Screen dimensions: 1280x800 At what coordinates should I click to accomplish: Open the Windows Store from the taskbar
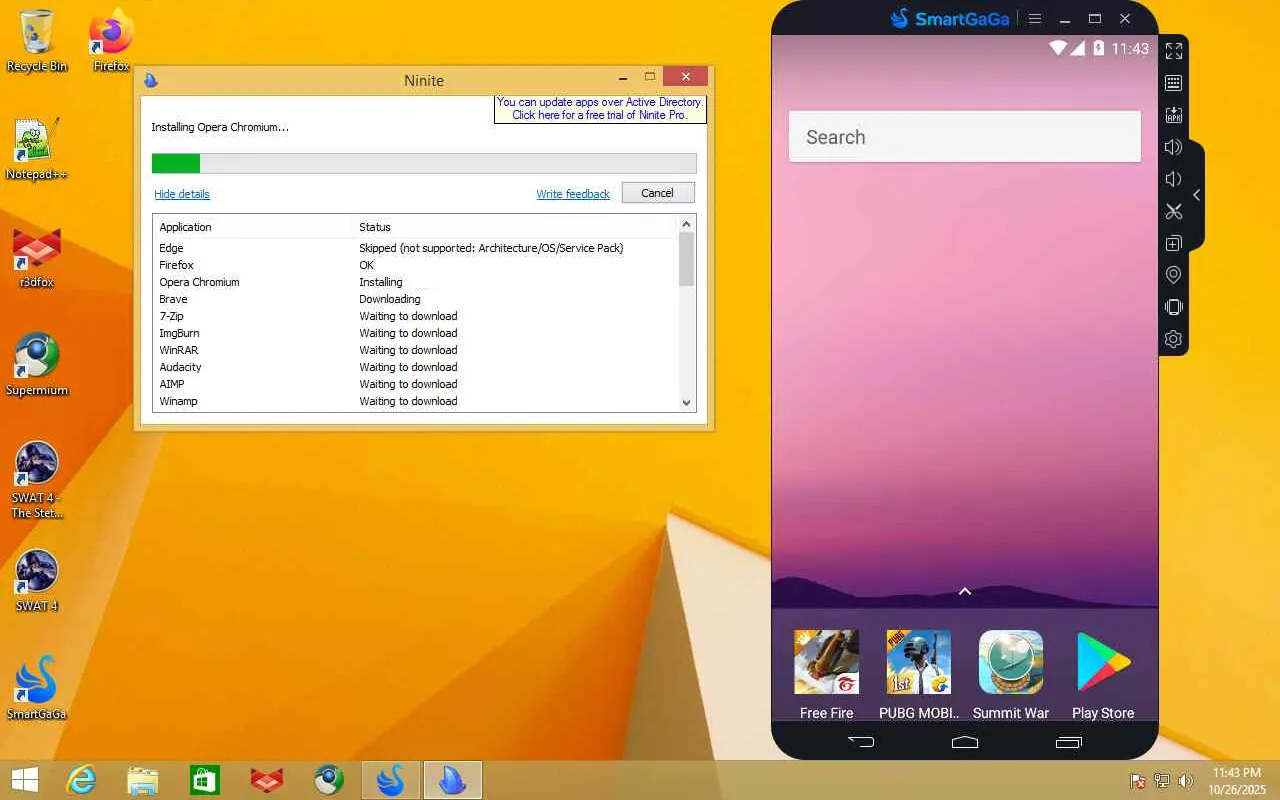[x=205, y=780]
